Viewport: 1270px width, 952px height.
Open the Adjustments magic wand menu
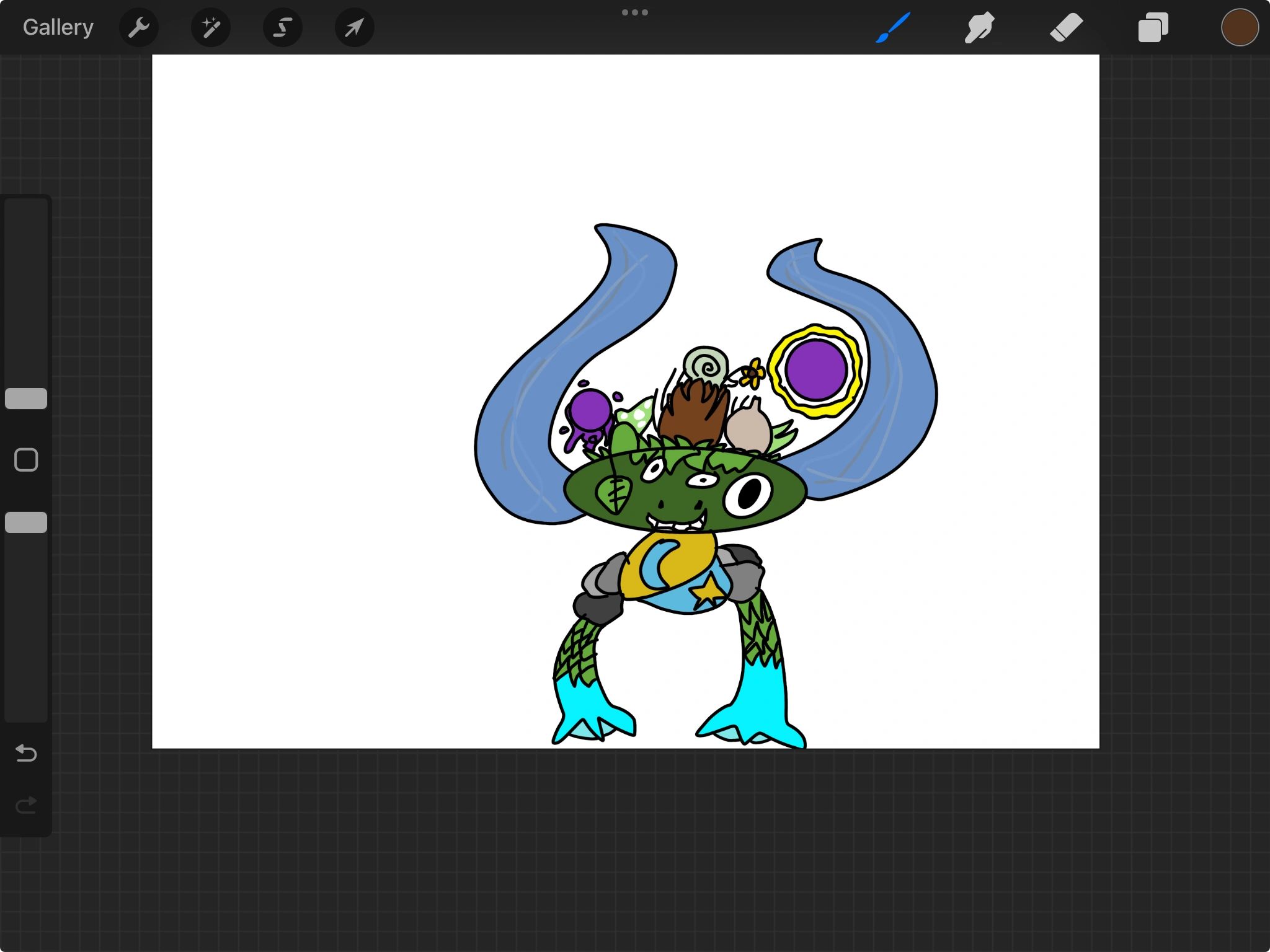(211, 27)
